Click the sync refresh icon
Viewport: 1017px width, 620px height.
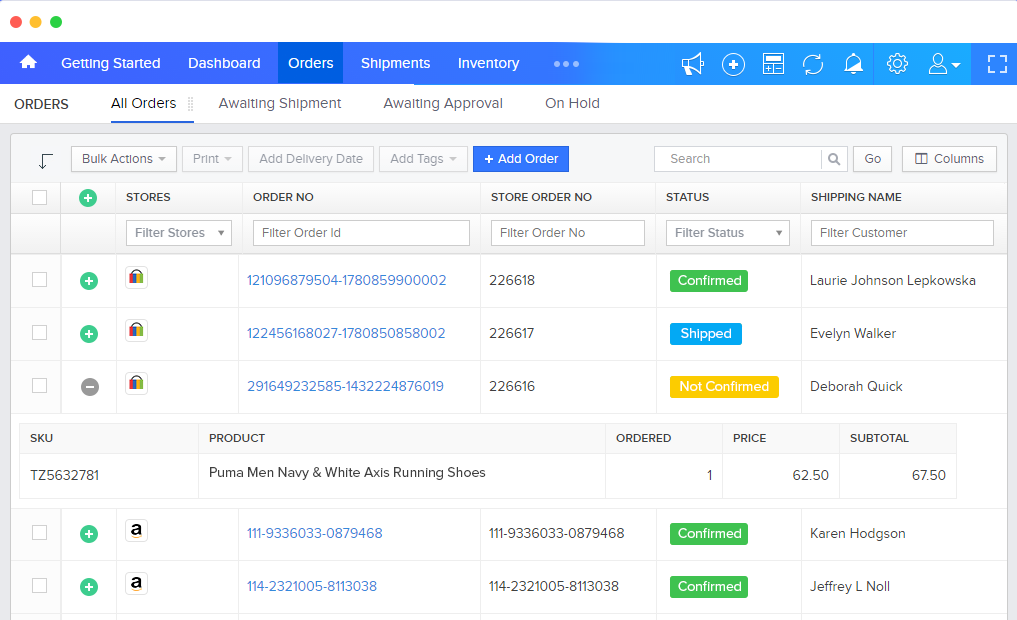coord(813,64)
